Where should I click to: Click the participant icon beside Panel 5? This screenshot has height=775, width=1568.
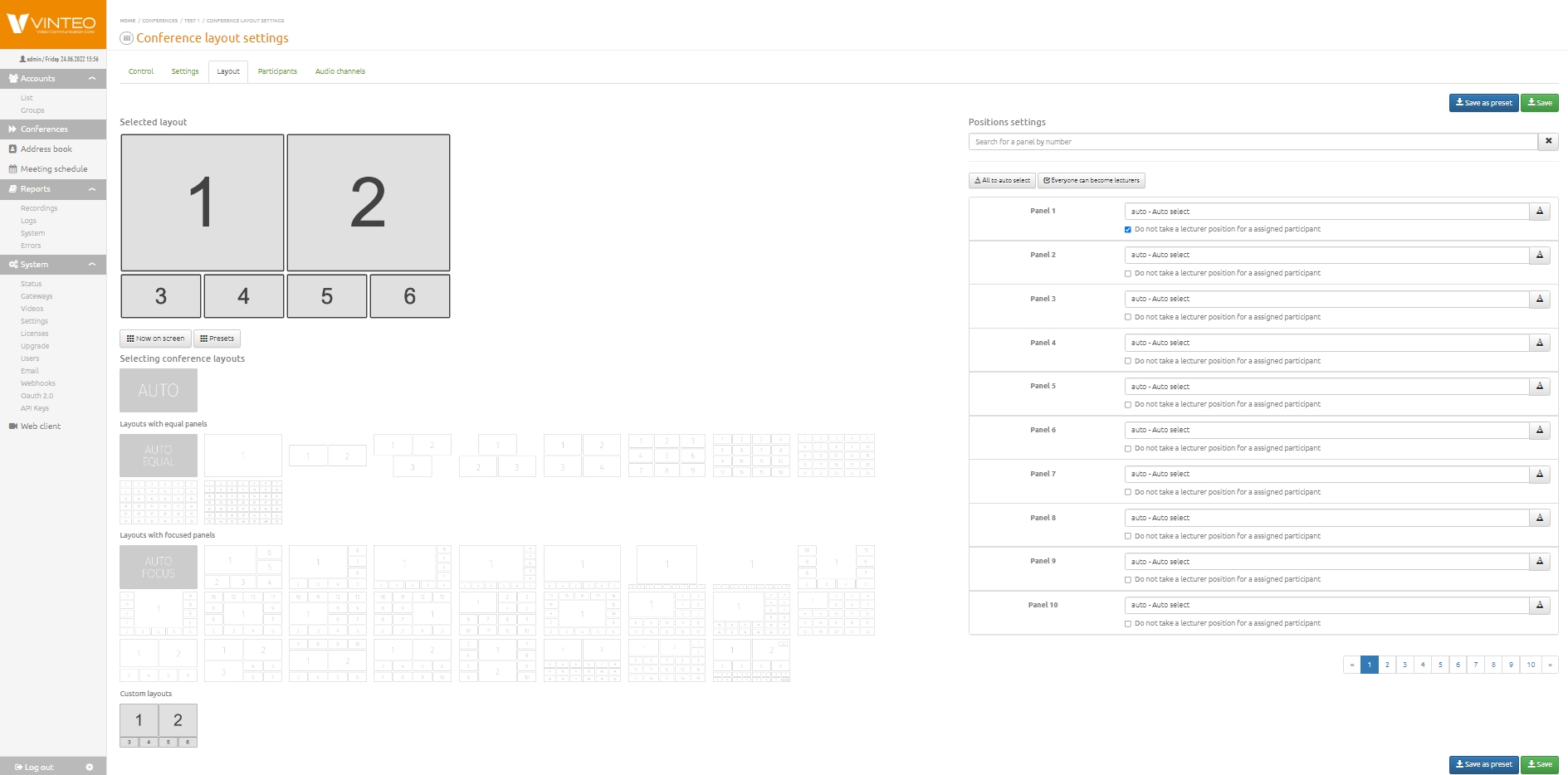click(x=1540, y=387)
